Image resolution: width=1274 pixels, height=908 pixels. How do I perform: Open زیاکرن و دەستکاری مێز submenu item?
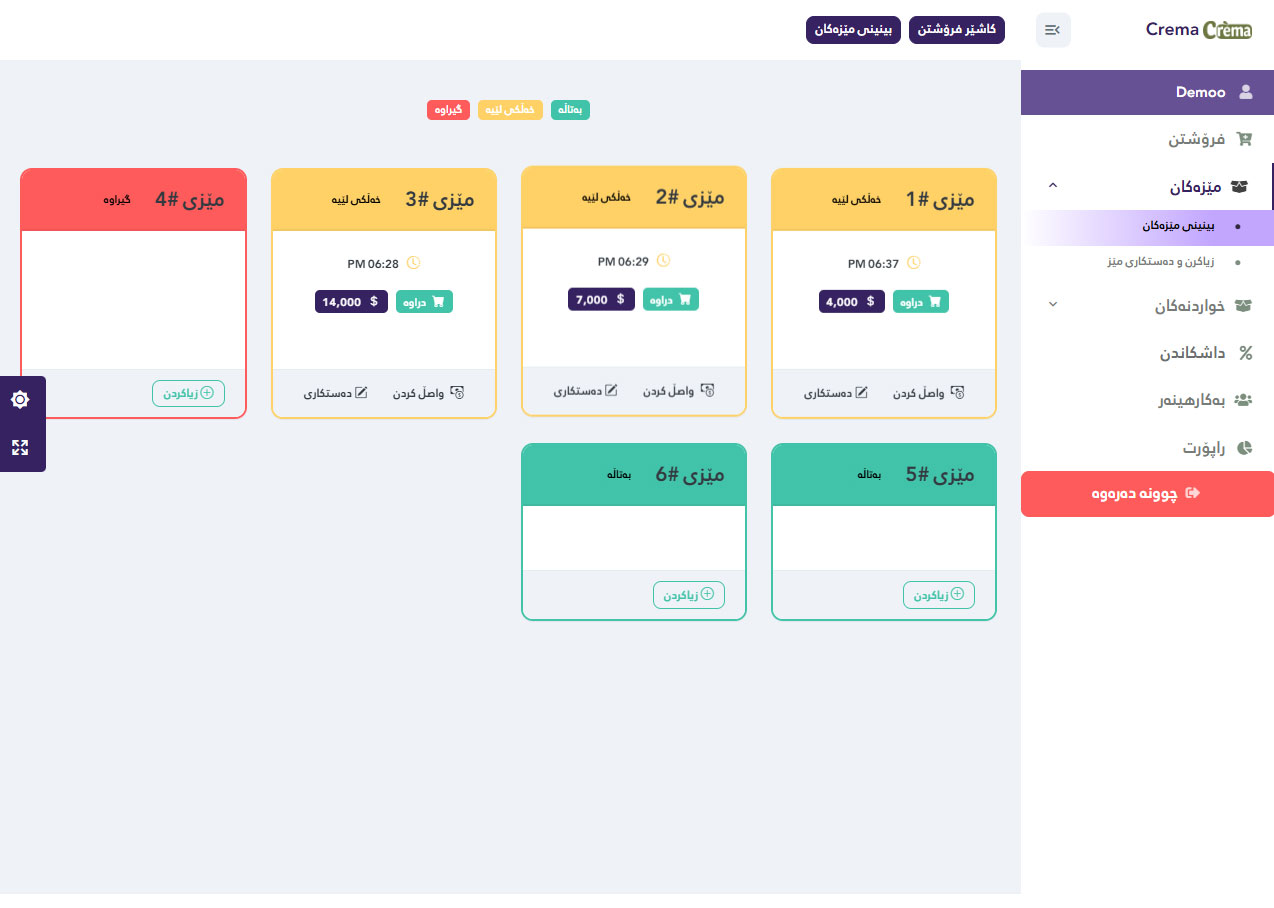1163,262
